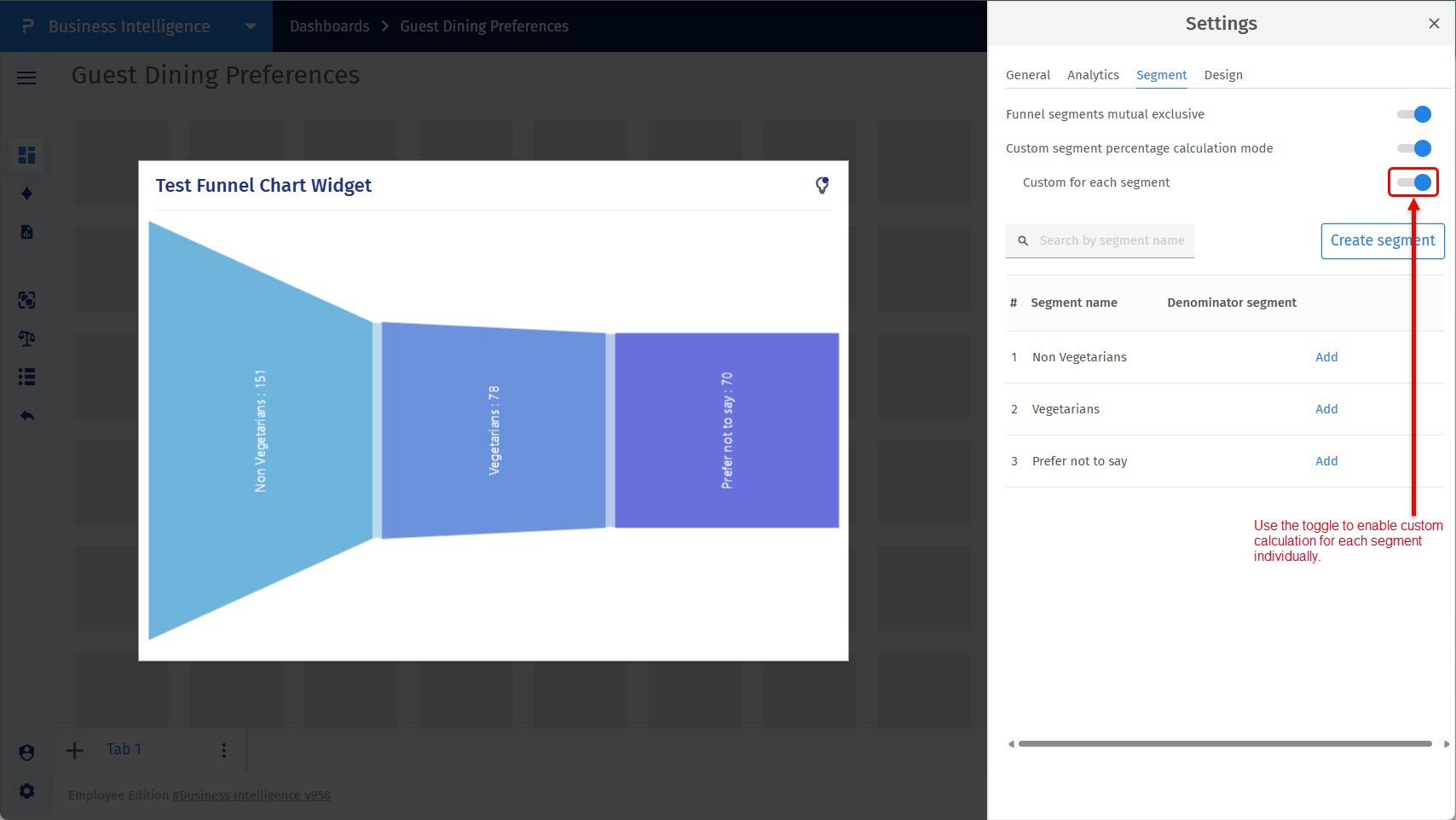Click the Create segment button

coord(1382,240)
